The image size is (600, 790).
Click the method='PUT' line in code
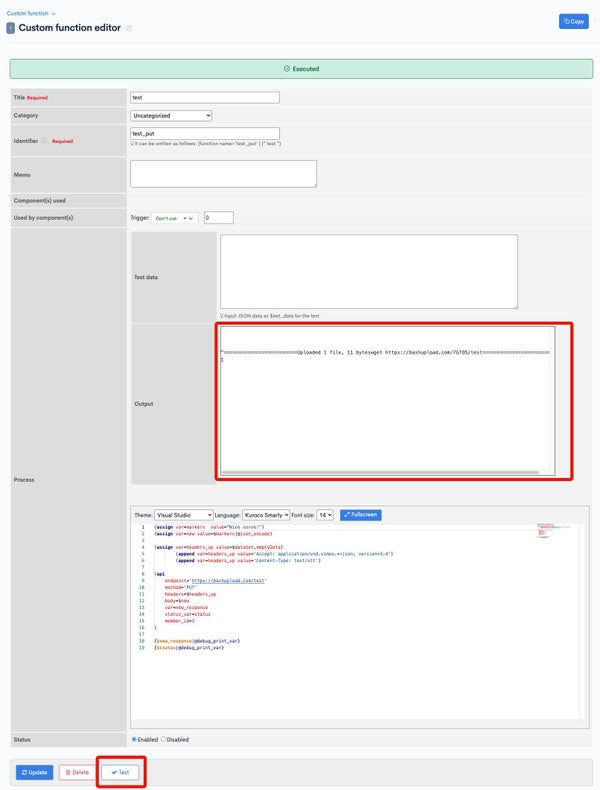pyautogui.click(x=181, y=587)
